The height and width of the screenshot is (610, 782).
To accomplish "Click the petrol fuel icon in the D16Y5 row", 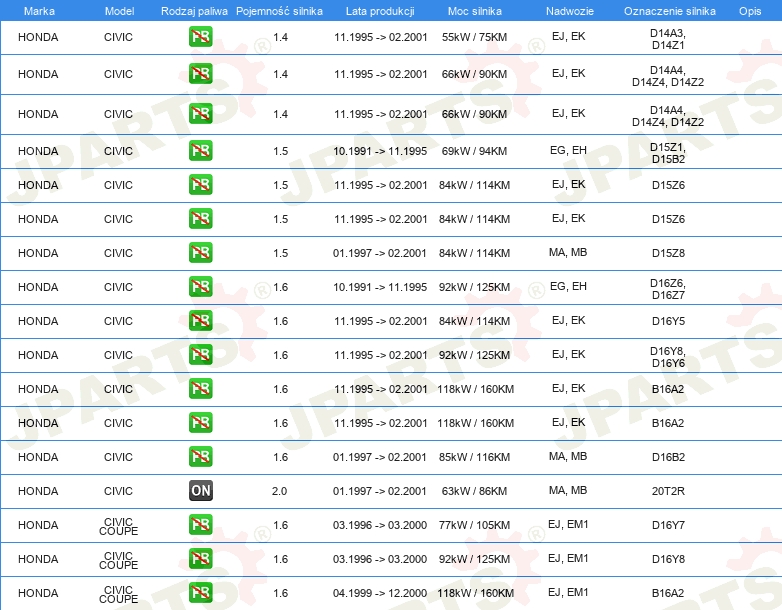I will point(200,321).
